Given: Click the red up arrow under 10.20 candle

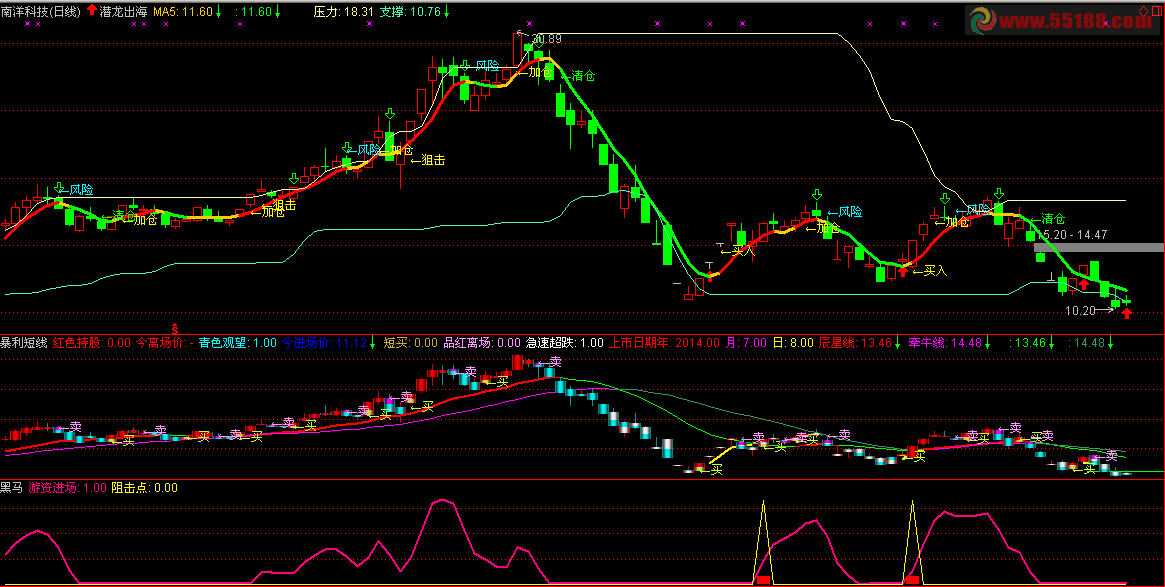Looking at the screenshot, I should tap(1126, 314).
